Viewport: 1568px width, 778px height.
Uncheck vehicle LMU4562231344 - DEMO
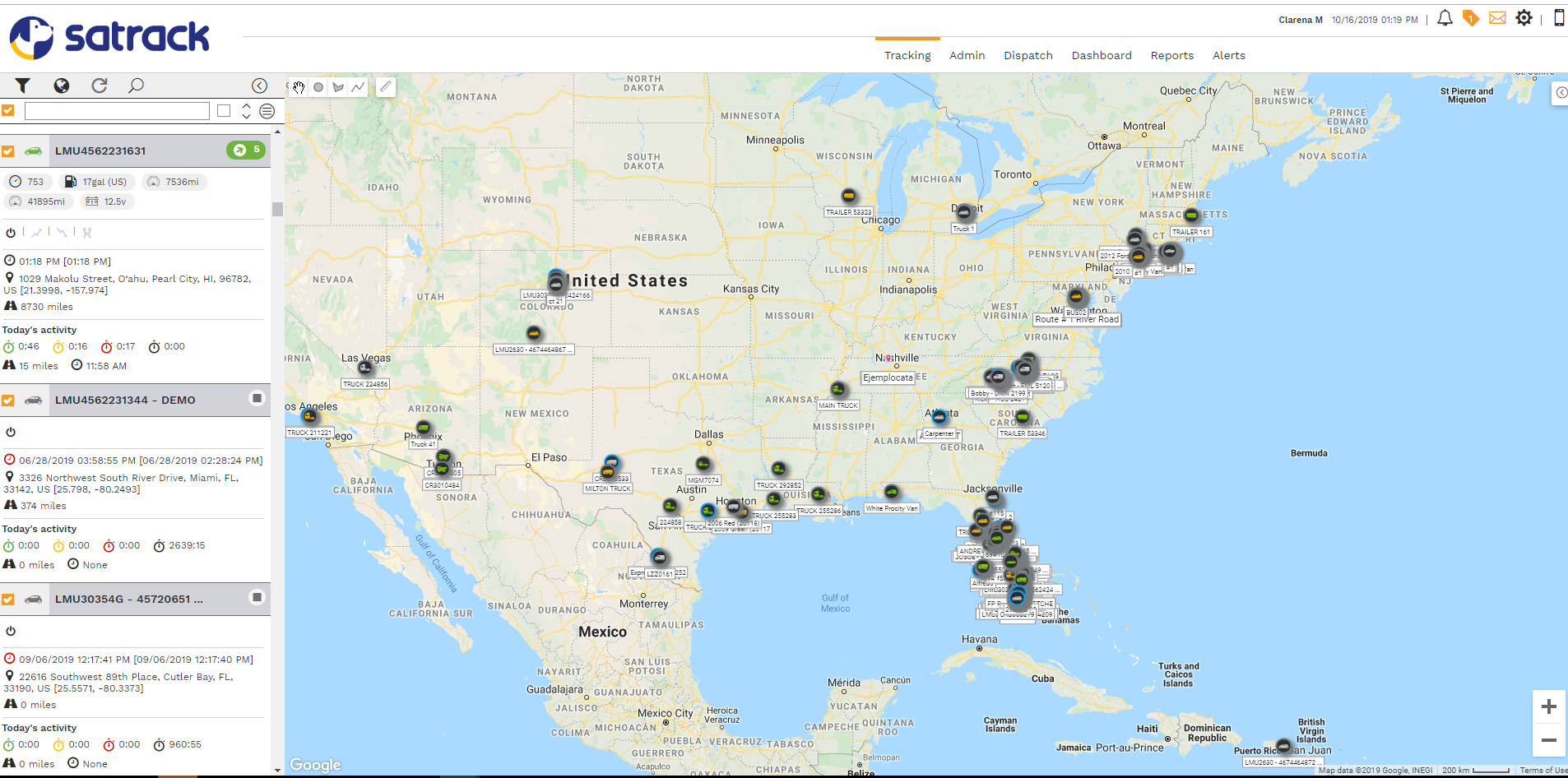pyautogui.click(x=8, y=401)
